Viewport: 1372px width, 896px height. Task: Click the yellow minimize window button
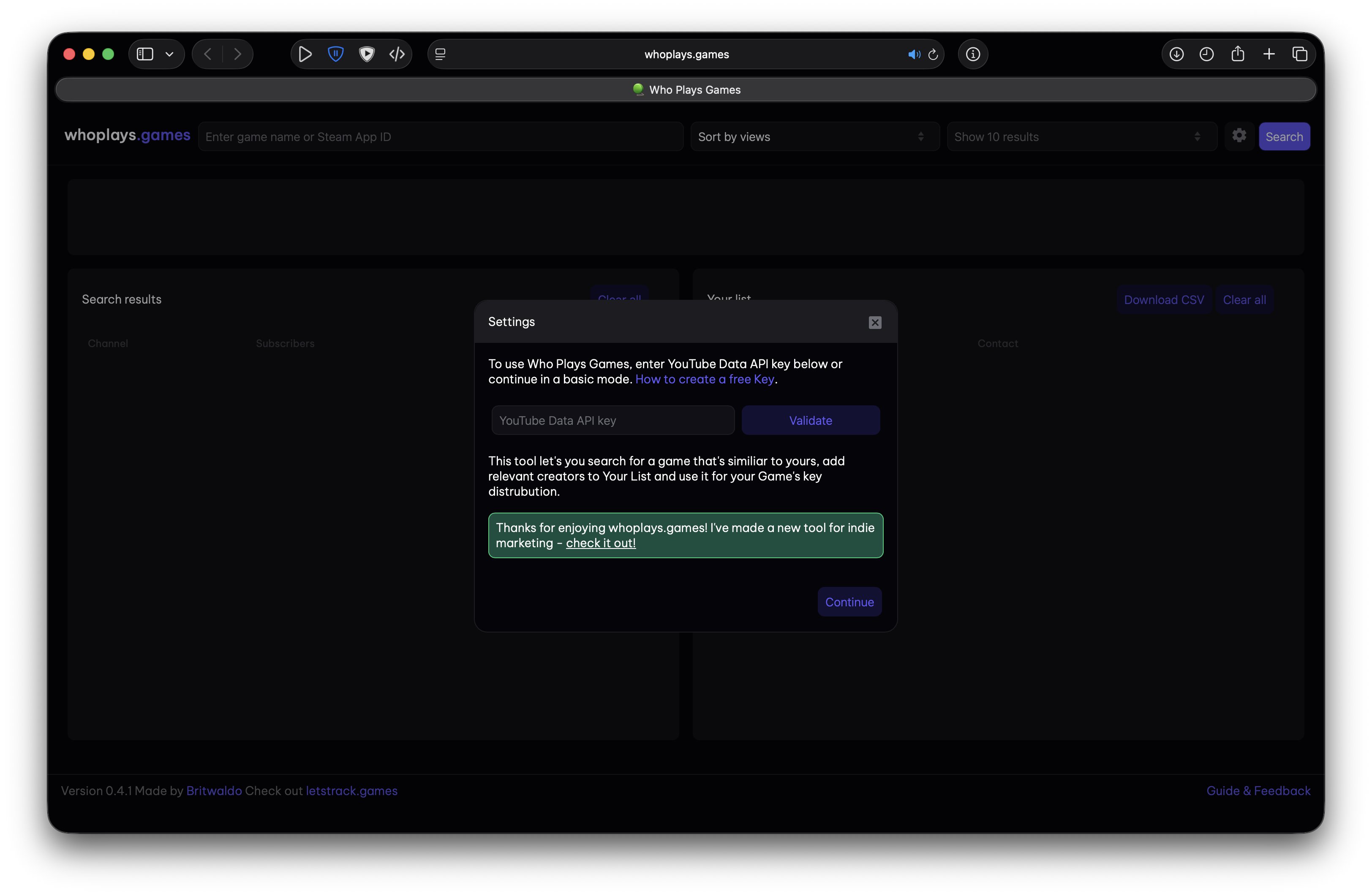coord(89,54)
